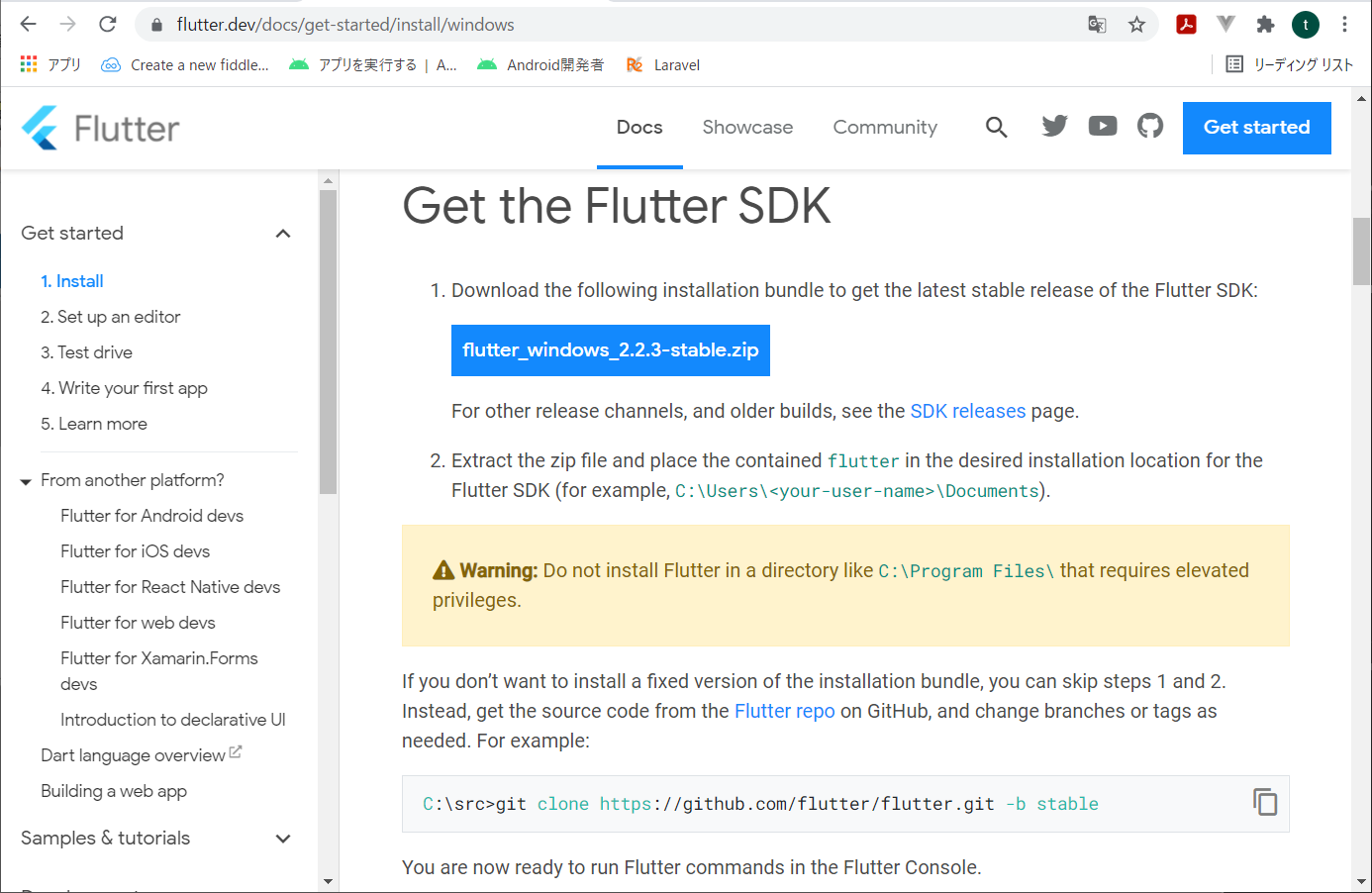Open Flutter for iOS devs

click(x=136, y=551)
